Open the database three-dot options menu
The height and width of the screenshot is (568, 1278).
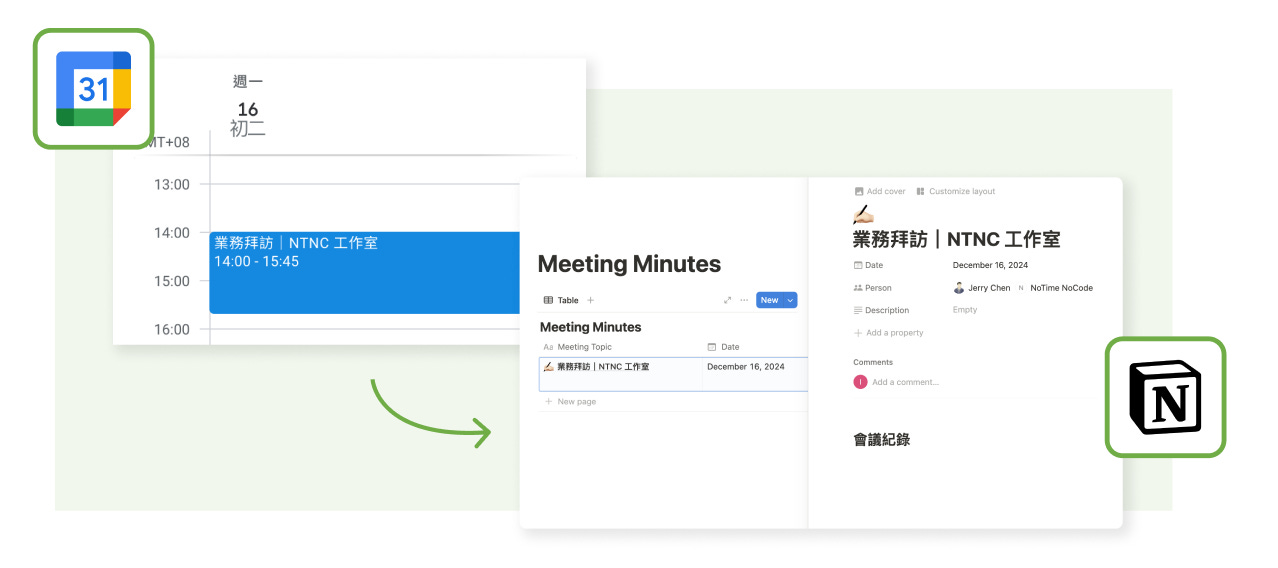point(744,300)
